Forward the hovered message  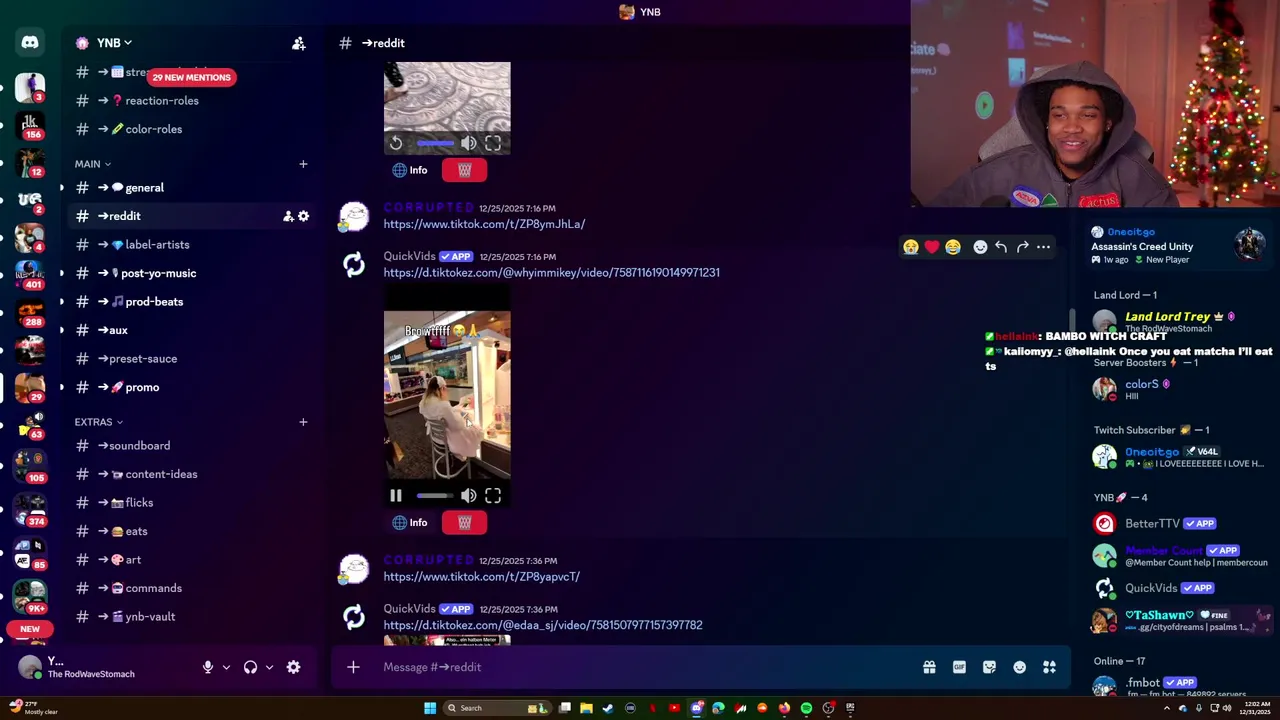point(1022,247)
